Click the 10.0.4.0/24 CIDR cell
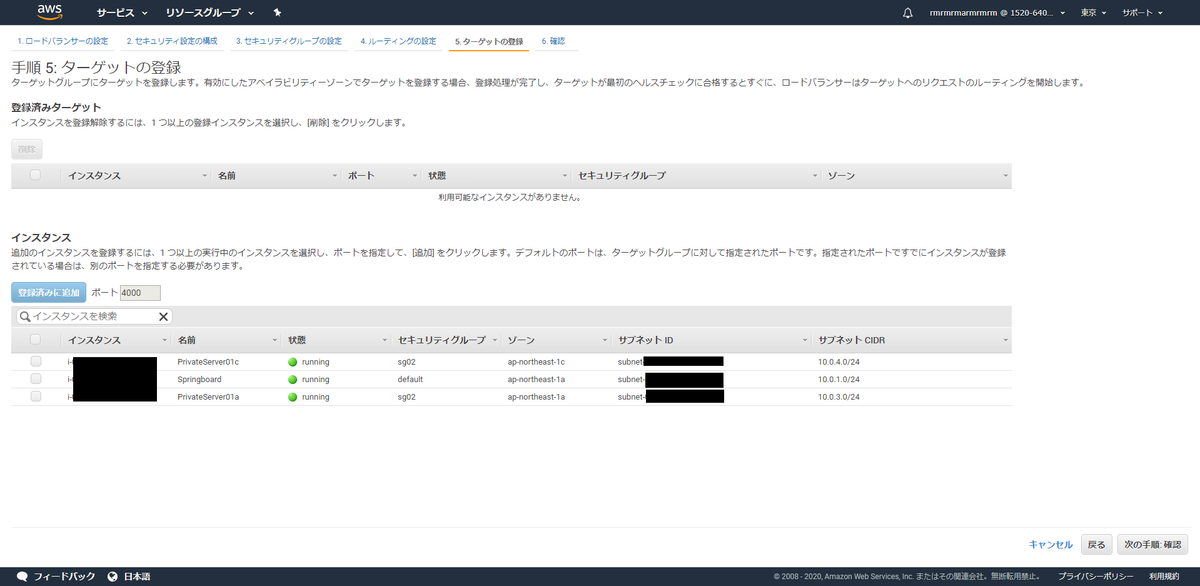 (x=839, y=362)
